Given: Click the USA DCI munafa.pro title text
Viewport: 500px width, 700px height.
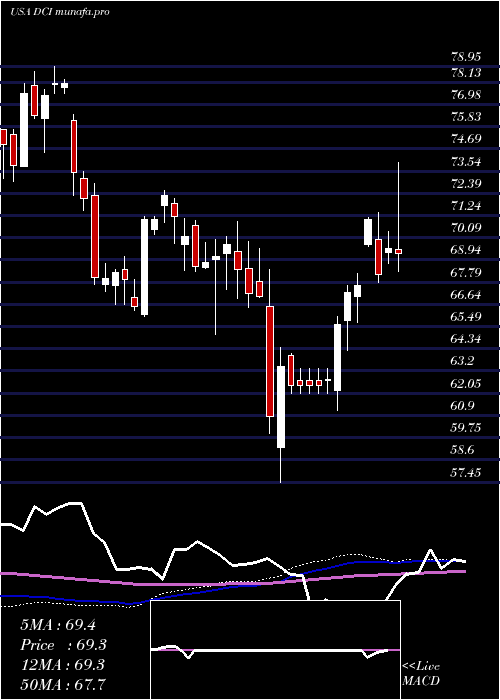Looking at the screenshot, I should [x=59, y=12].
